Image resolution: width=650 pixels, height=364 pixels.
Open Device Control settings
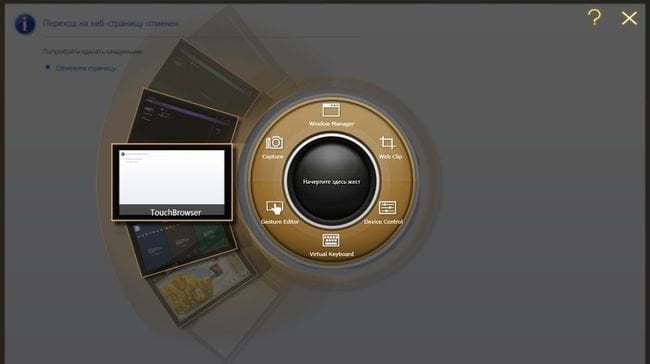click(384, 213)
